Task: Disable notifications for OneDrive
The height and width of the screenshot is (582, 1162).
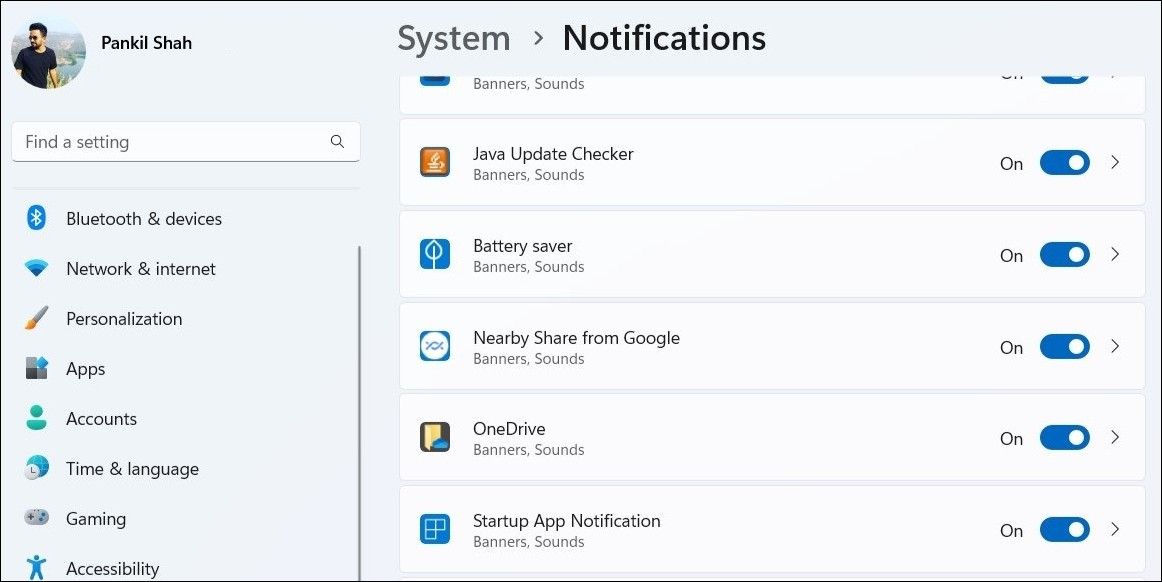Action: (x=1064, y=437)
